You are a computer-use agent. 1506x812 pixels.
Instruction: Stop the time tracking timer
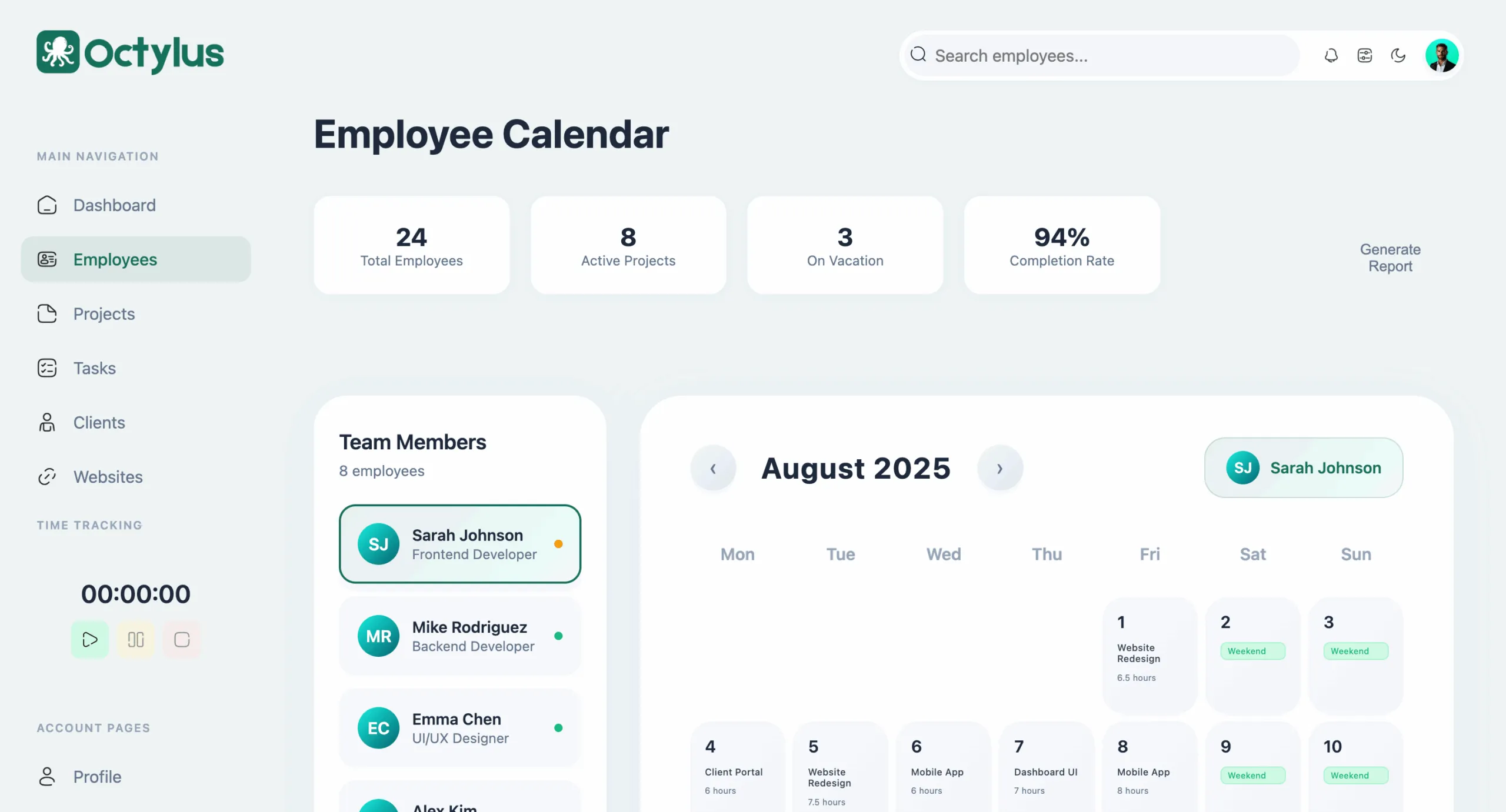[182, 639]
